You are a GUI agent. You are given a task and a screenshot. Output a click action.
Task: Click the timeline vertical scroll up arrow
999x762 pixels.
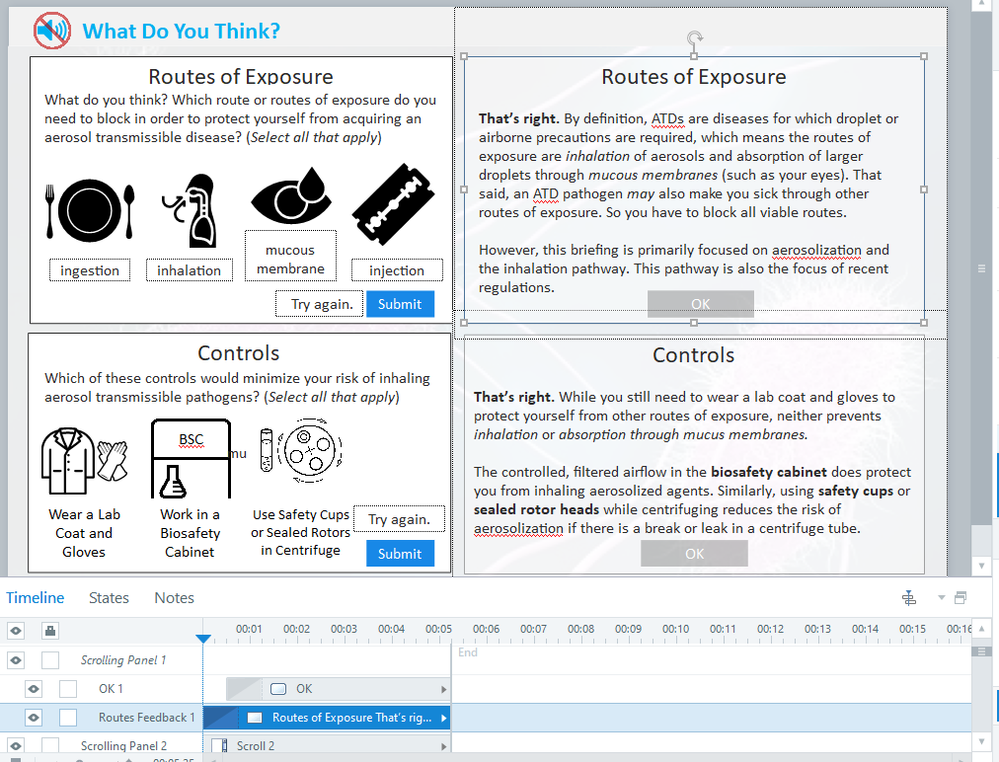(x=981, y=628)
